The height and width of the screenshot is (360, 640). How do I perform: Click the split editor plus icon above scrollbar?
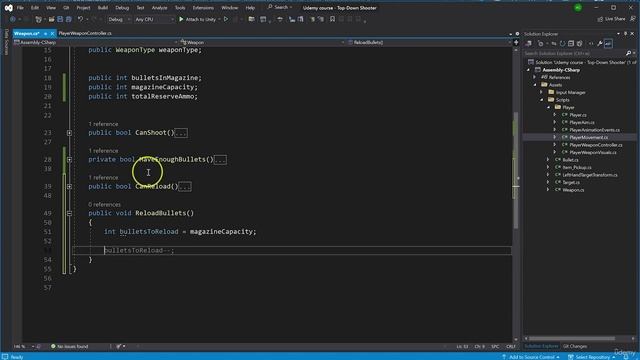516,42
